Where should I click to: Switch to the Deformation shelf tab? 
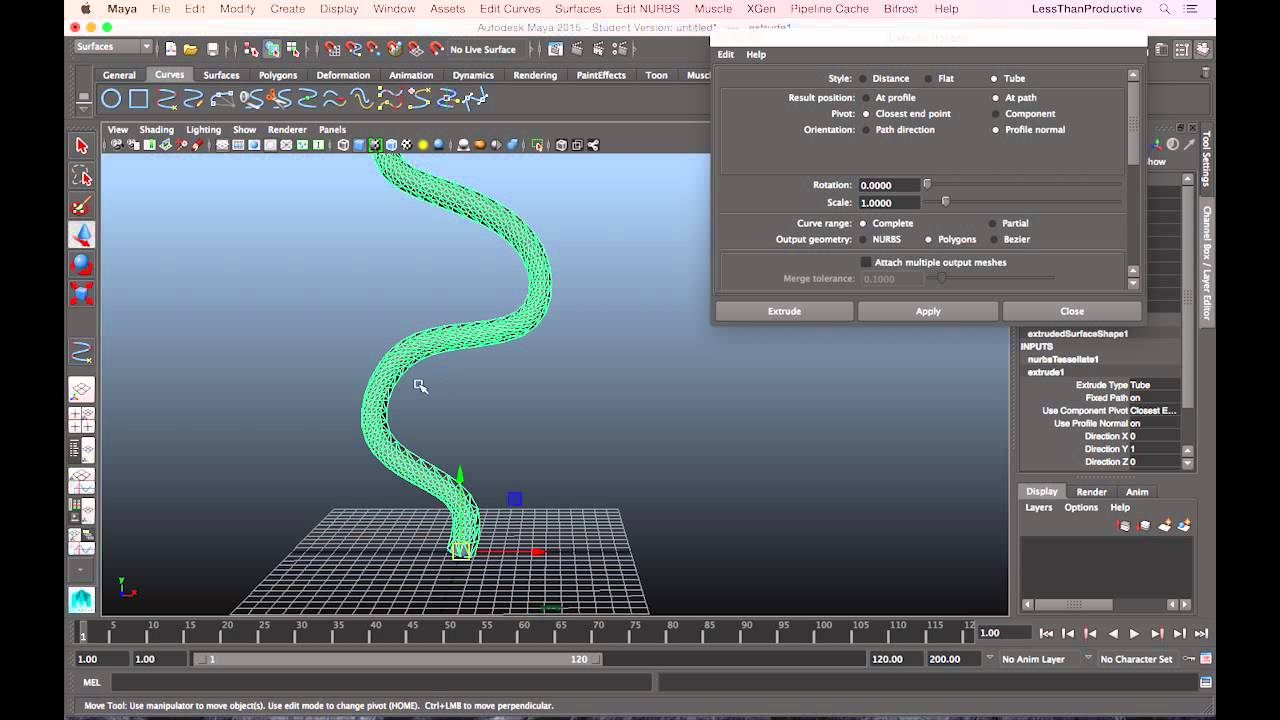[343, 75]
